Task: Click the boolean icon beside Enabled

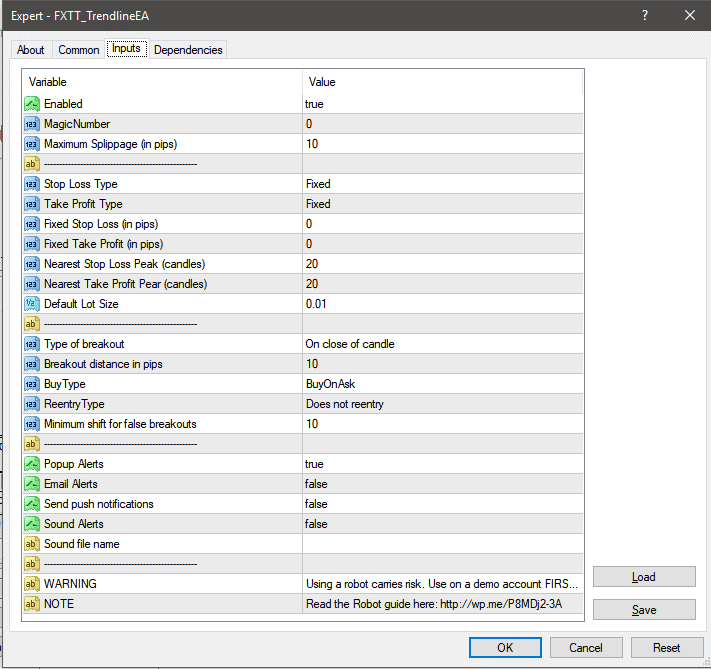Action: (32, 104)
